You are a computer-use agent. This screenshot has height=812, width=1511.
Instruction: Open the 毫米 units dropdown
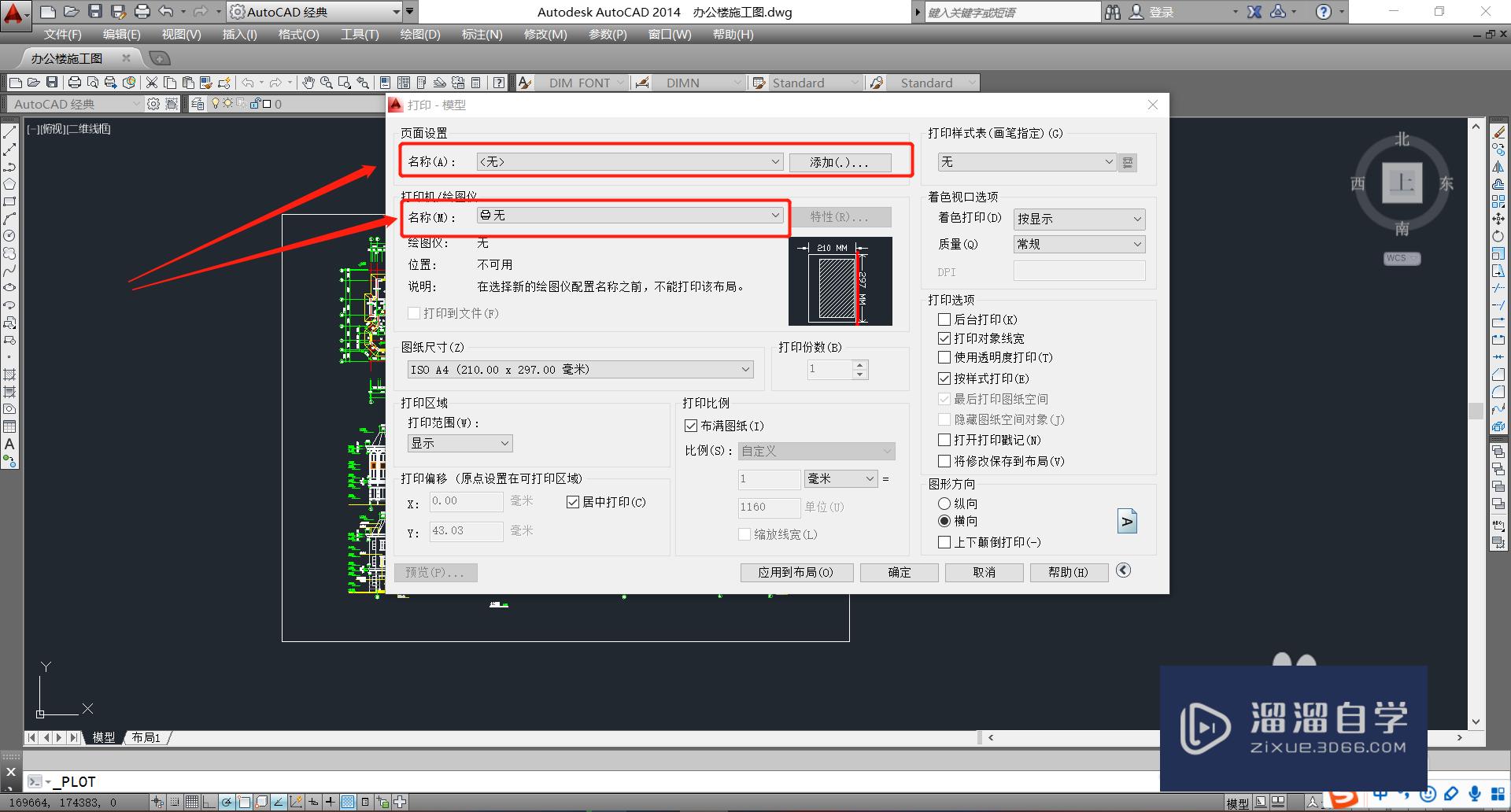[x=840, y=478]
